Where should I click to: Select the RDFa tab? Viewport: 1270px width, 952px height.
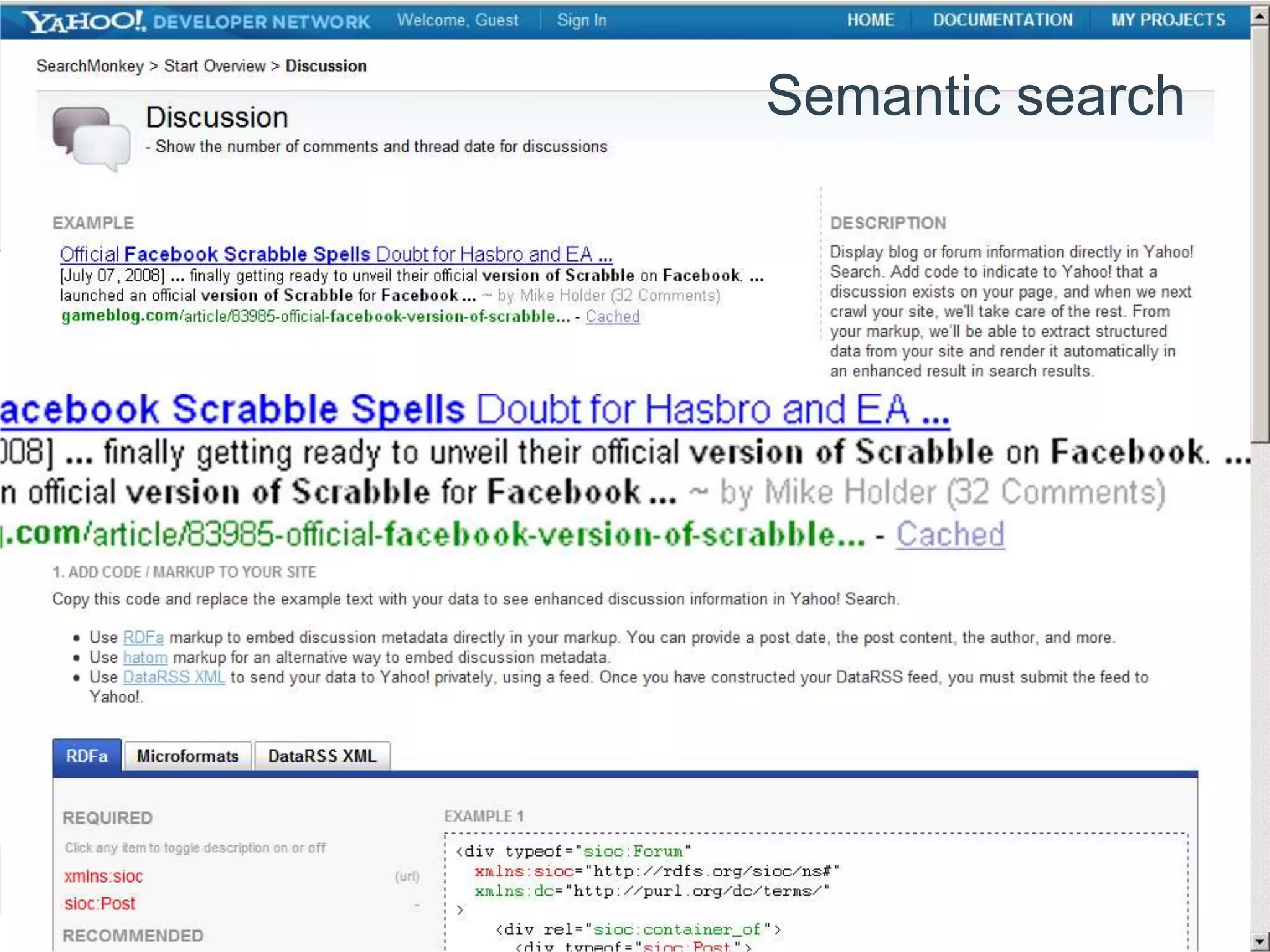coord(87,756)
